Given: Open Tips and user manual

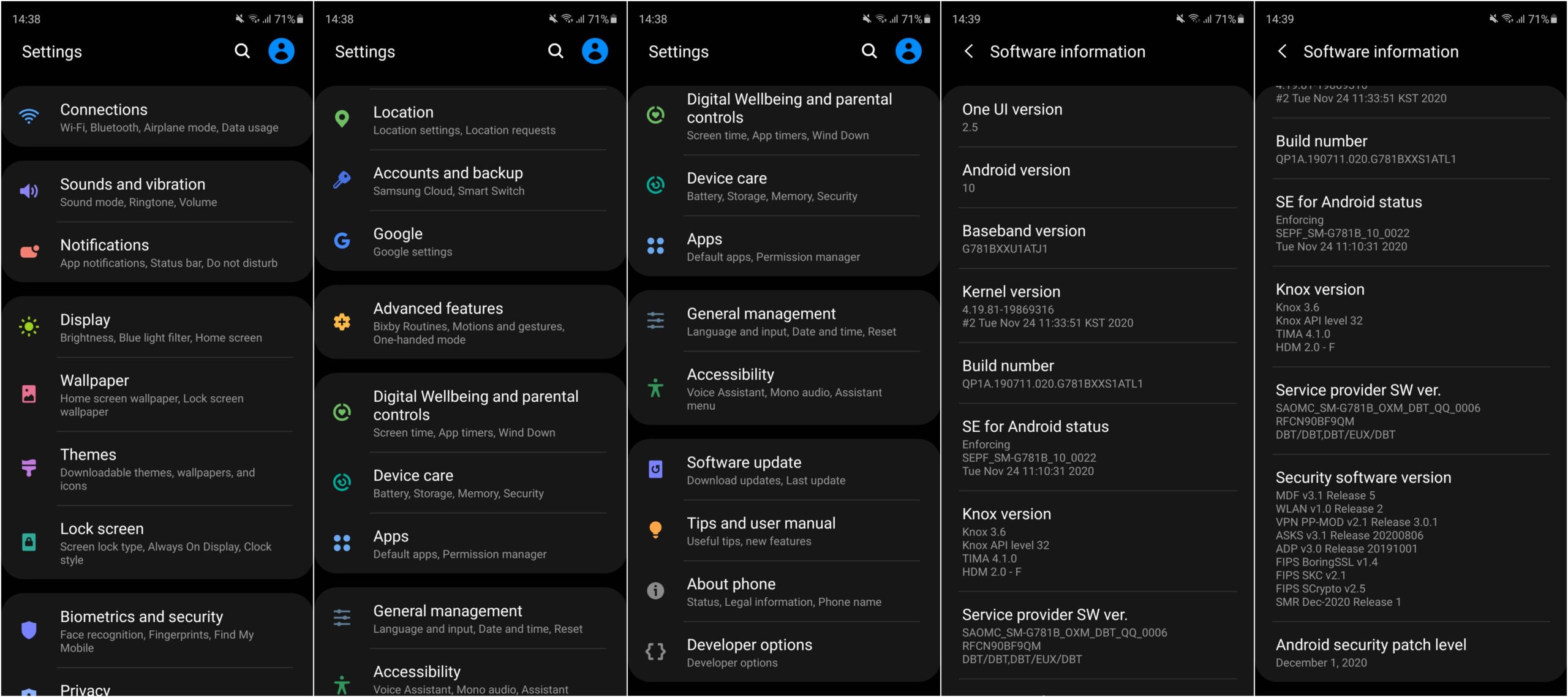Looking at the screenshot, I should coord(784,531).
